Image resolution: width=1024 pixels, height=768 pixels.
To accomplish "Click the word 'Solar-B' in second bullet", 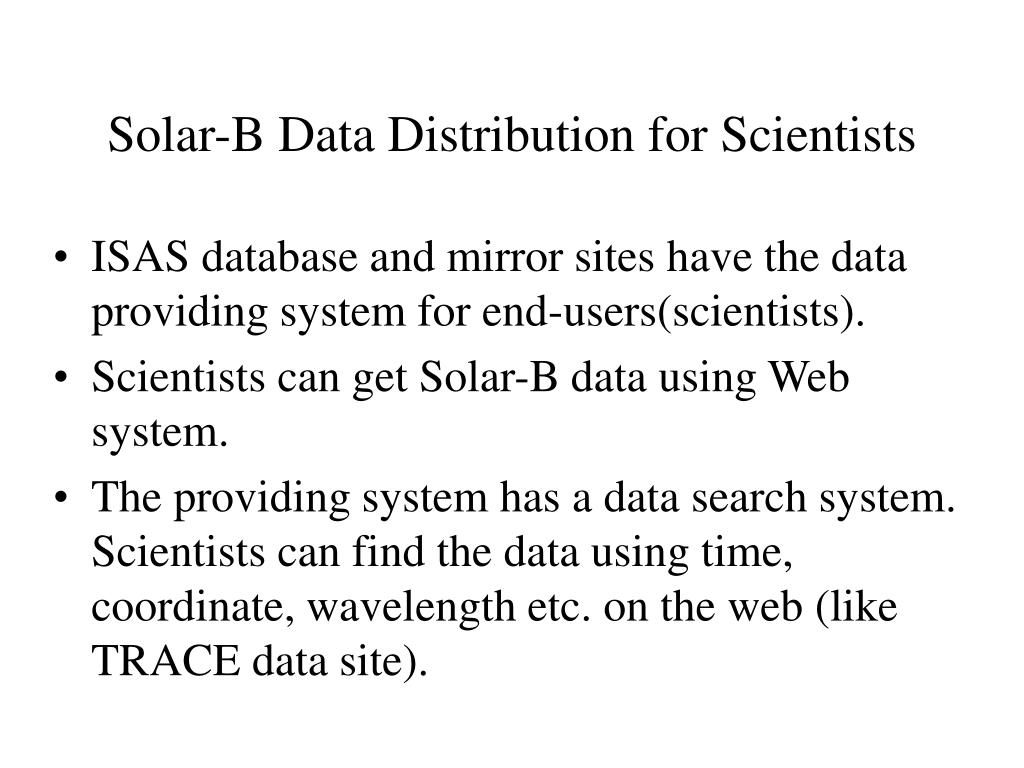I will click(488, 377).
